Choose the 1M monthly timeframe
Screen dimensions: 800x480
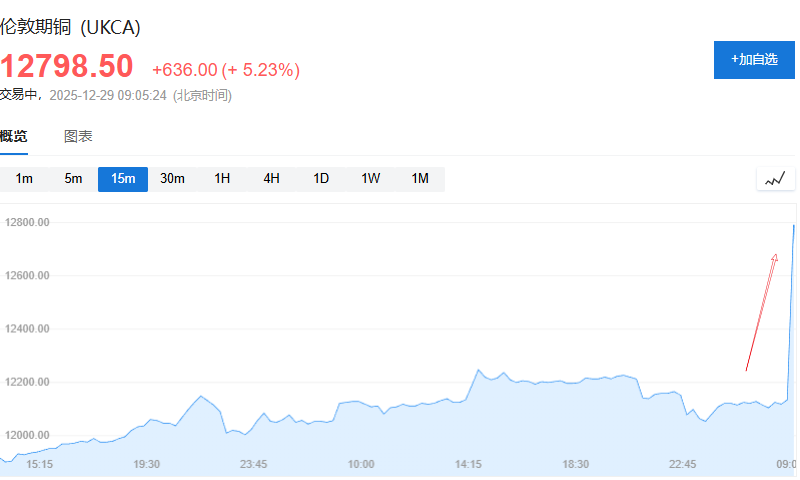(420, 179)
